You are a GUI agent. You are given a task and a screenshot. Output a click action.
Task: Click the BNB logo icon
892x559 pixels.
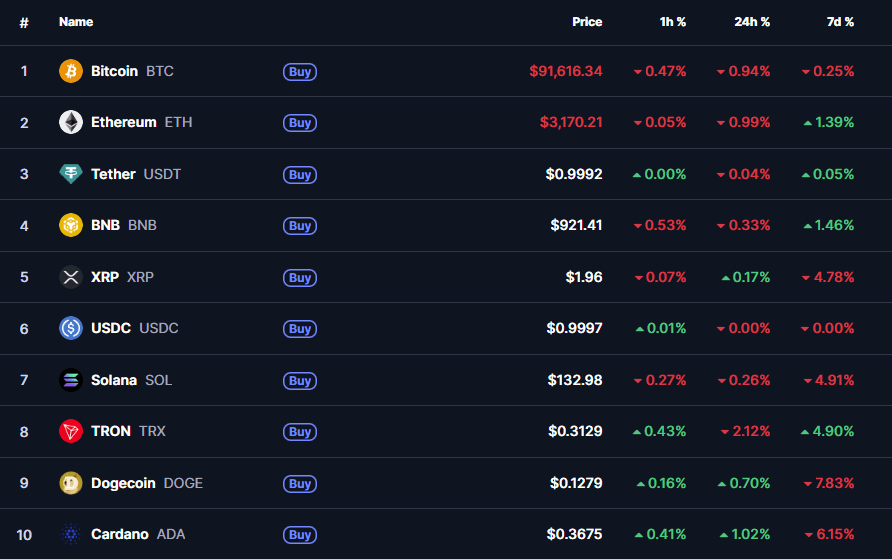71,225
